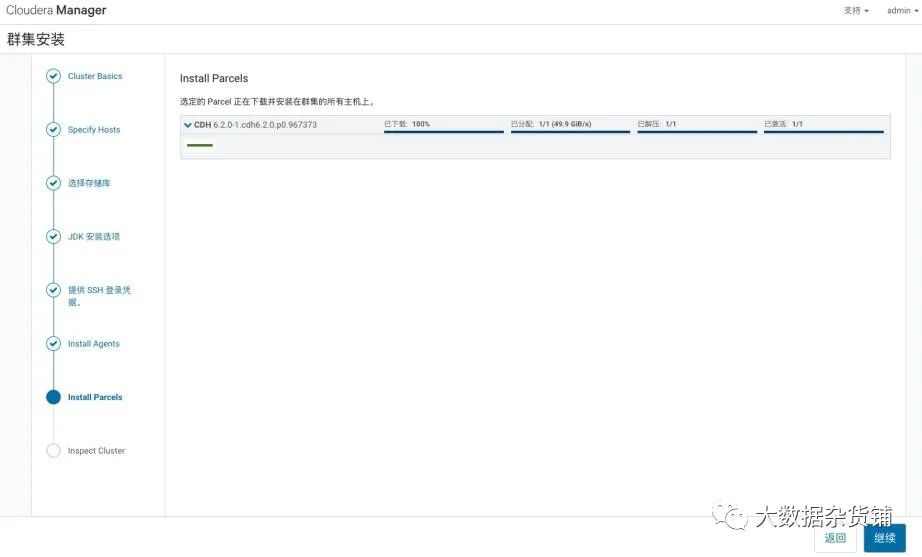Click the empty Inspect Cluster step circle
Viewport: 922px width, 557px height.
(54, 451)
